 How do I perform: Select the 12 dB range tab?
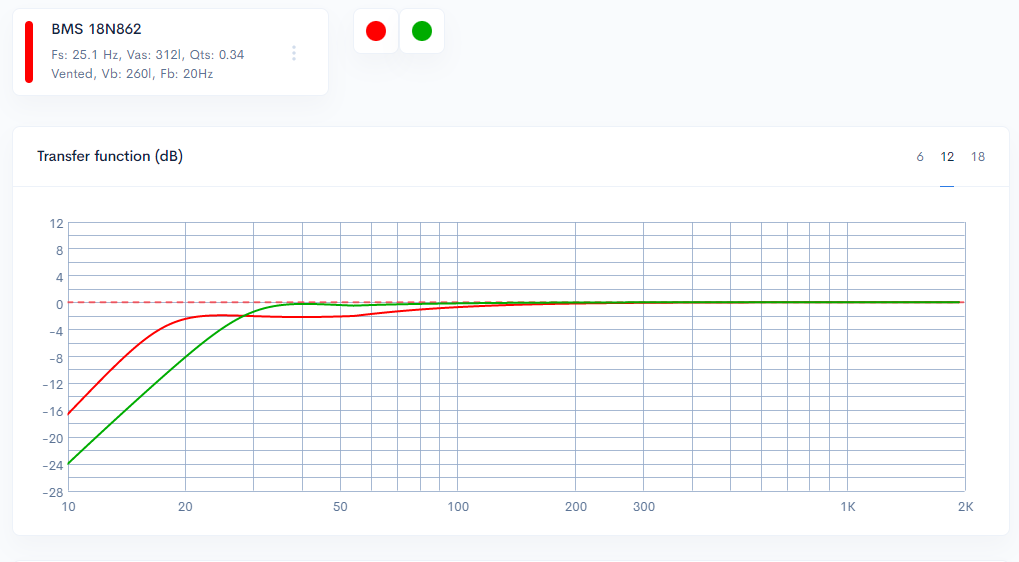coord(947,157)
